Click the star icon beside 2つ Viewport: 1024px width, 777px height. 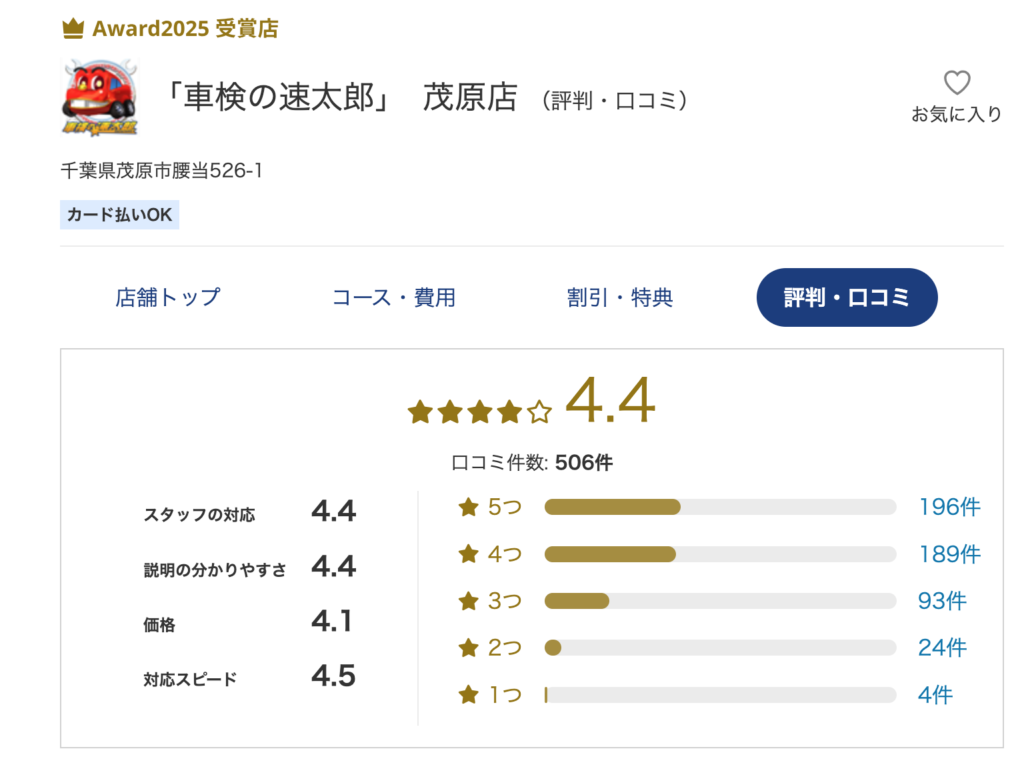(468, 648)
